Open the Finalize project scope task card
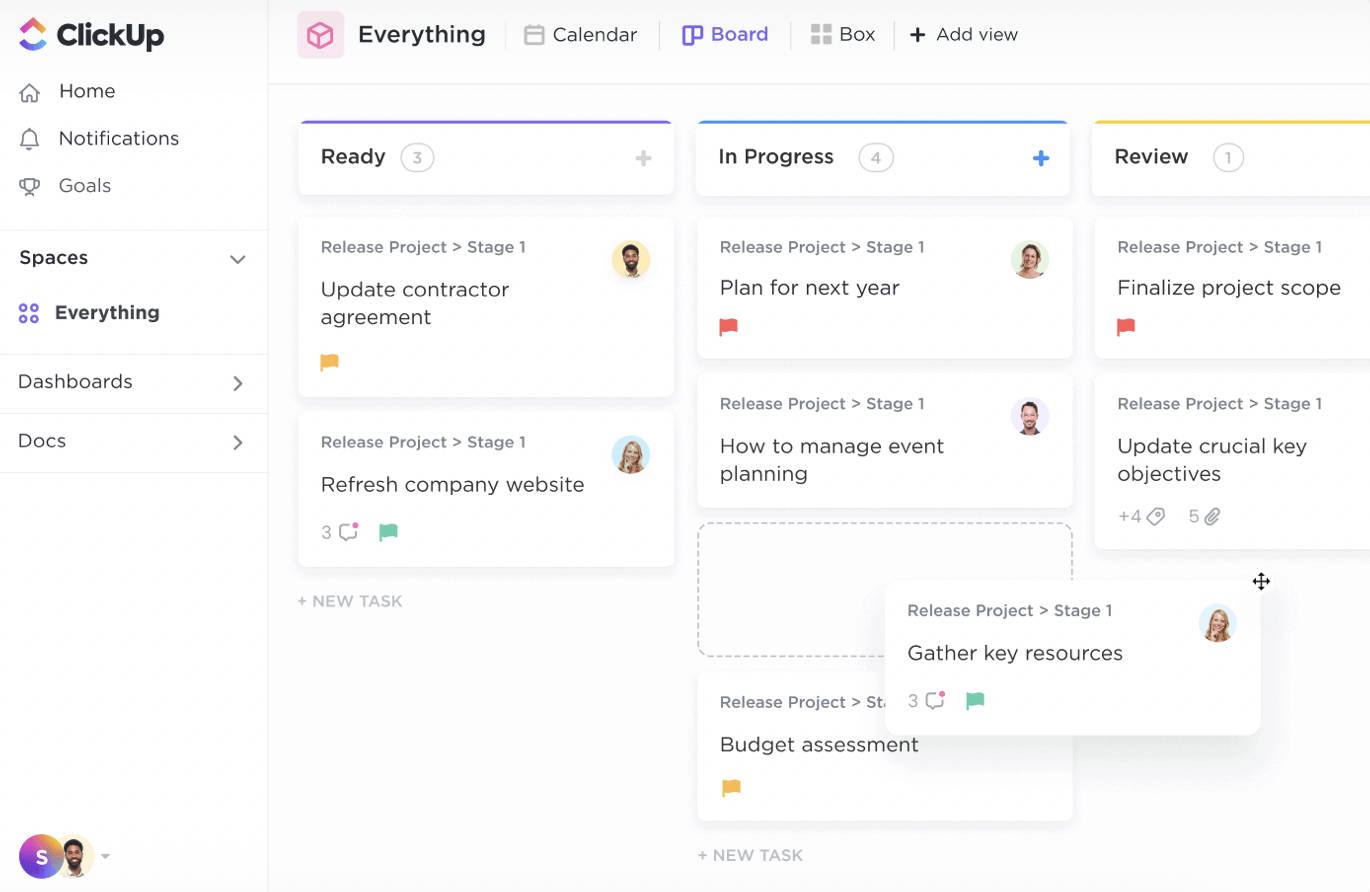The height and width of the screenshot is (892, 1370). [x=1228, y=287]
